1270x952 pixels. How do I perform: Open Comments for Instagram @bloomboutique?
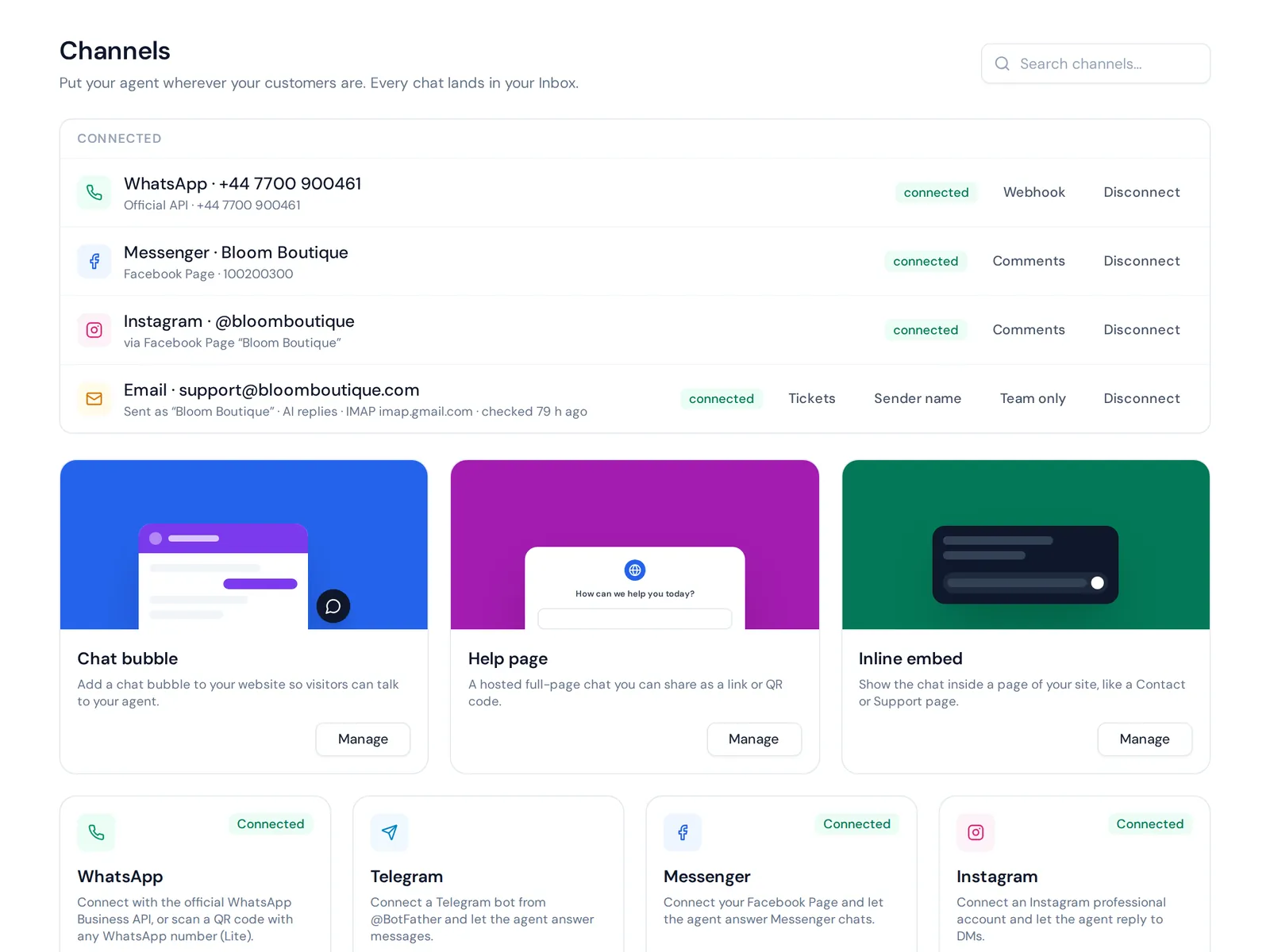[x=1029, y=330]
